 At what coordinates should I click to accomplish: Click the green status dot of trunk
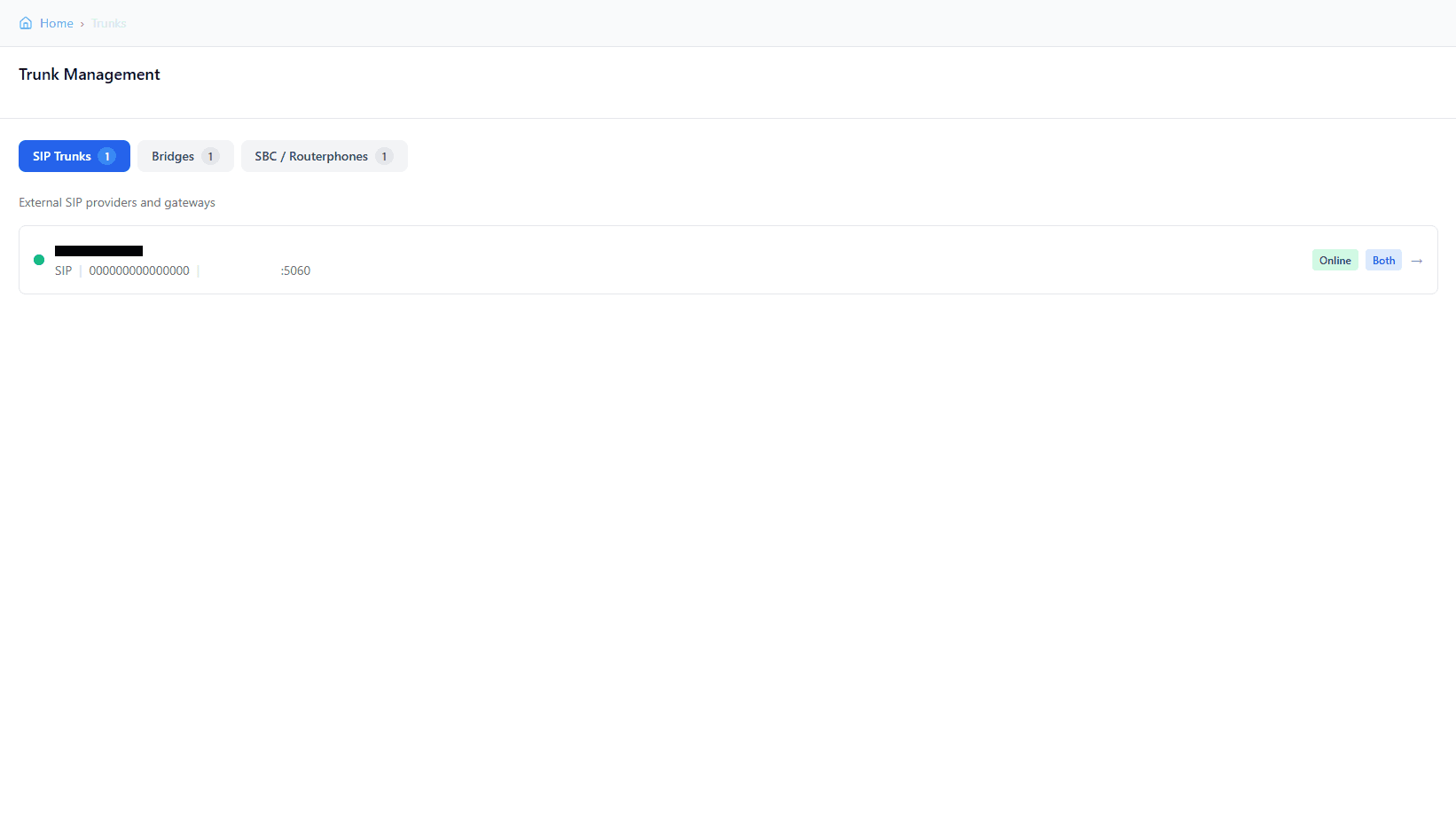point(39,260)
